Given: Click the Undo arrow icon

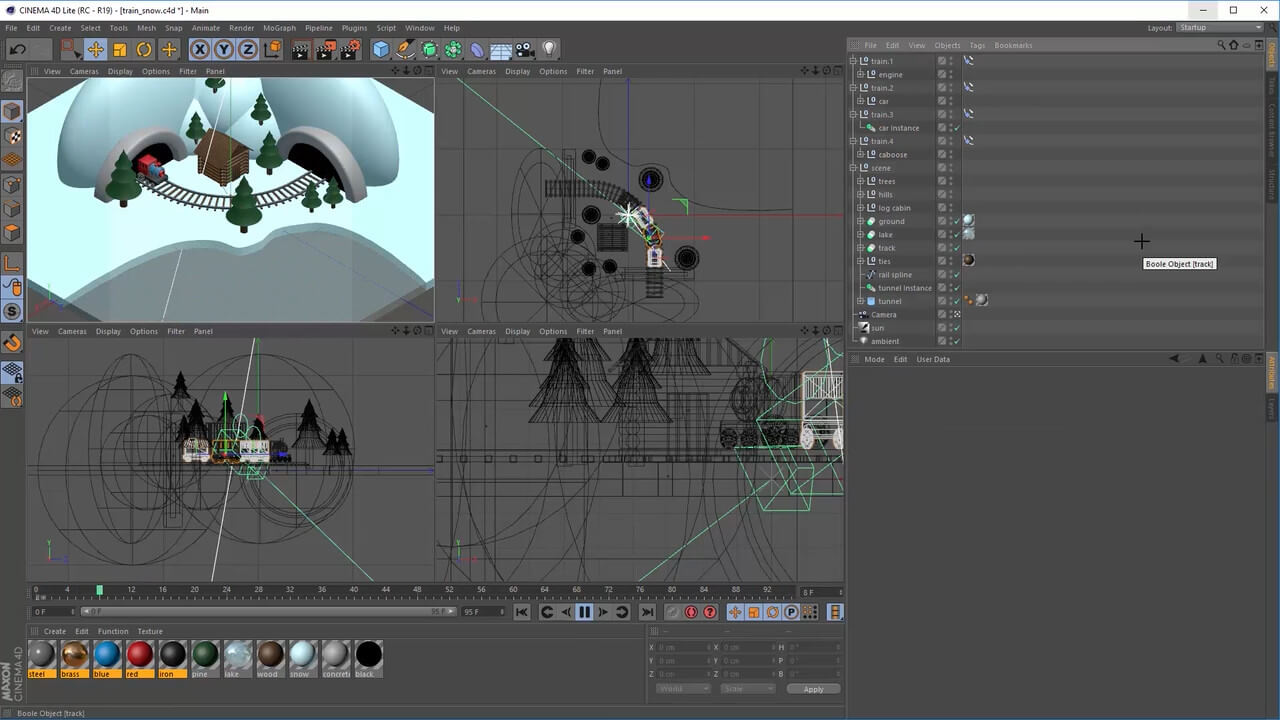Looking at the screenshot, I should (x=18, y=49).
